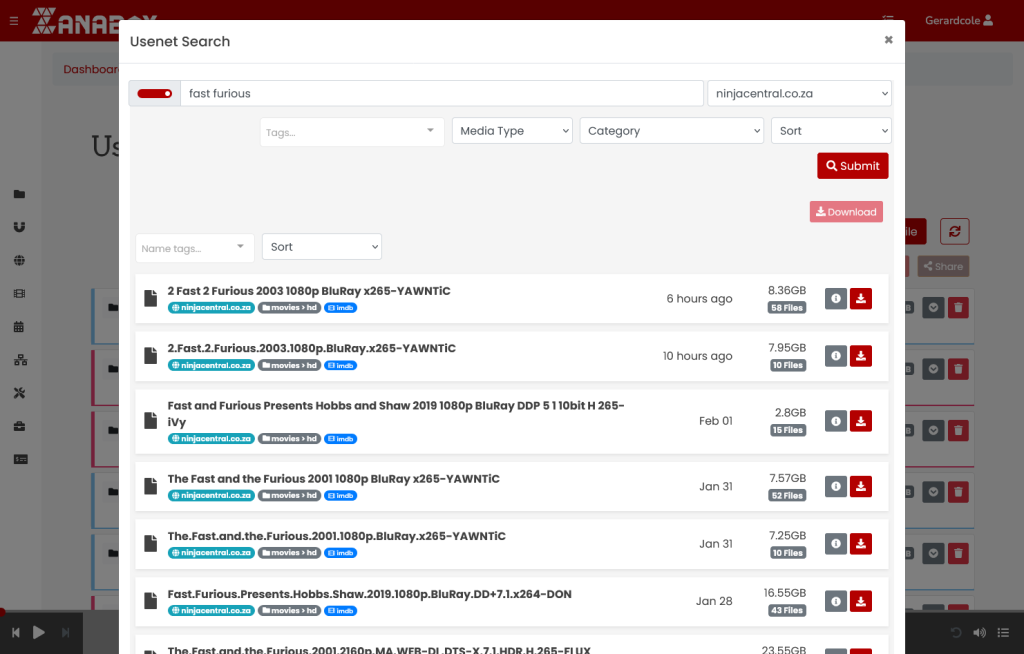Click movies > hd tag of The Fast and the Furious 2001 1080p BluRay
Image resolution: width=1024 pixels, height=654 pixels.
[289, 495]
